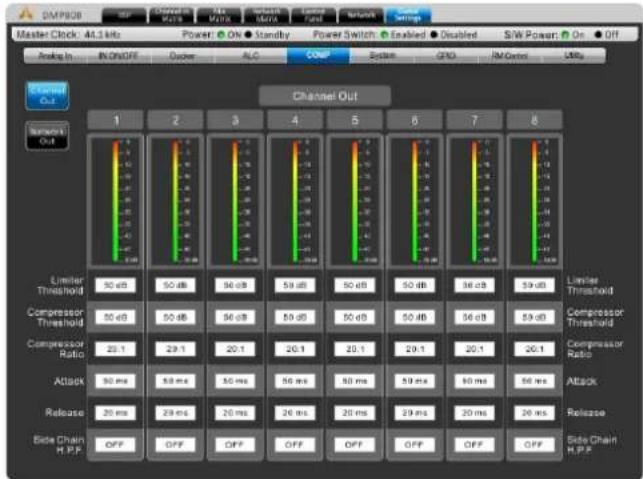Switch to the ALC sub-tab
643x479 pixels.
(251, 56)
